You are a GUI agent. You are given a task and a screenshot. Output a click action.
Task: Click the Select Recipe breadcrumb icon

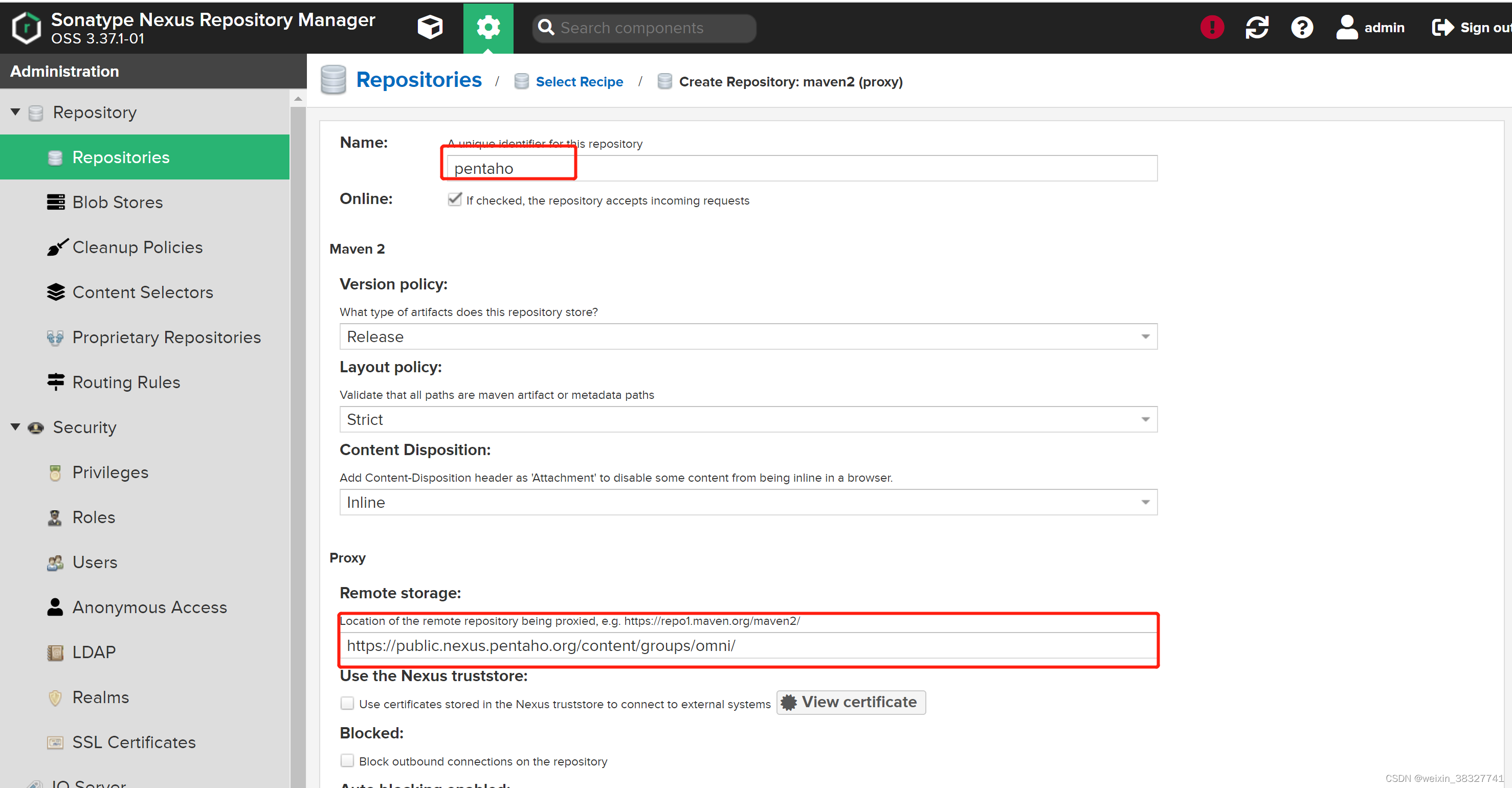tap(521, 81)
